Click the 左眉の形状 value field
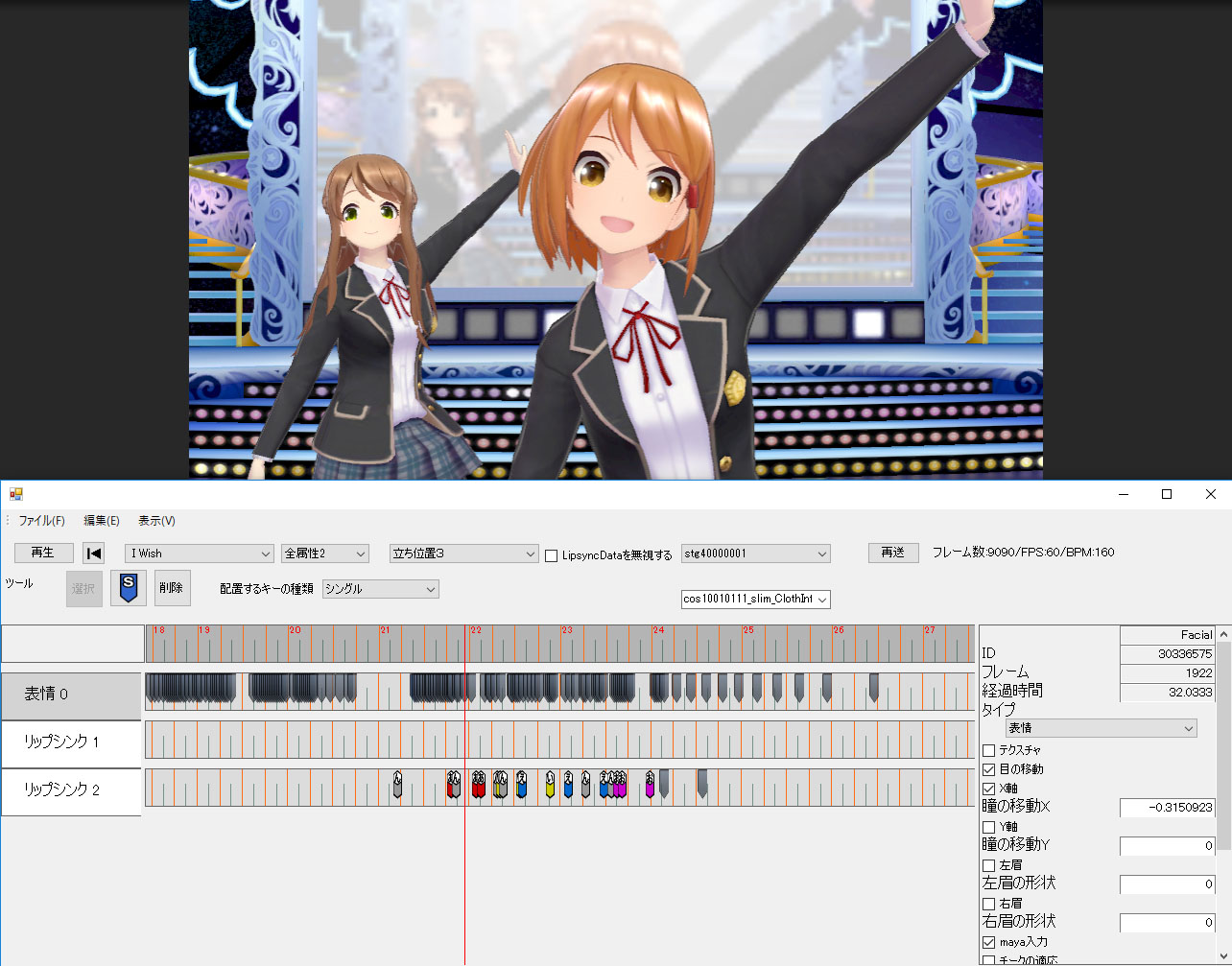The height and width of the screenshot is (966, 1232). click(x=1168, y=884)
